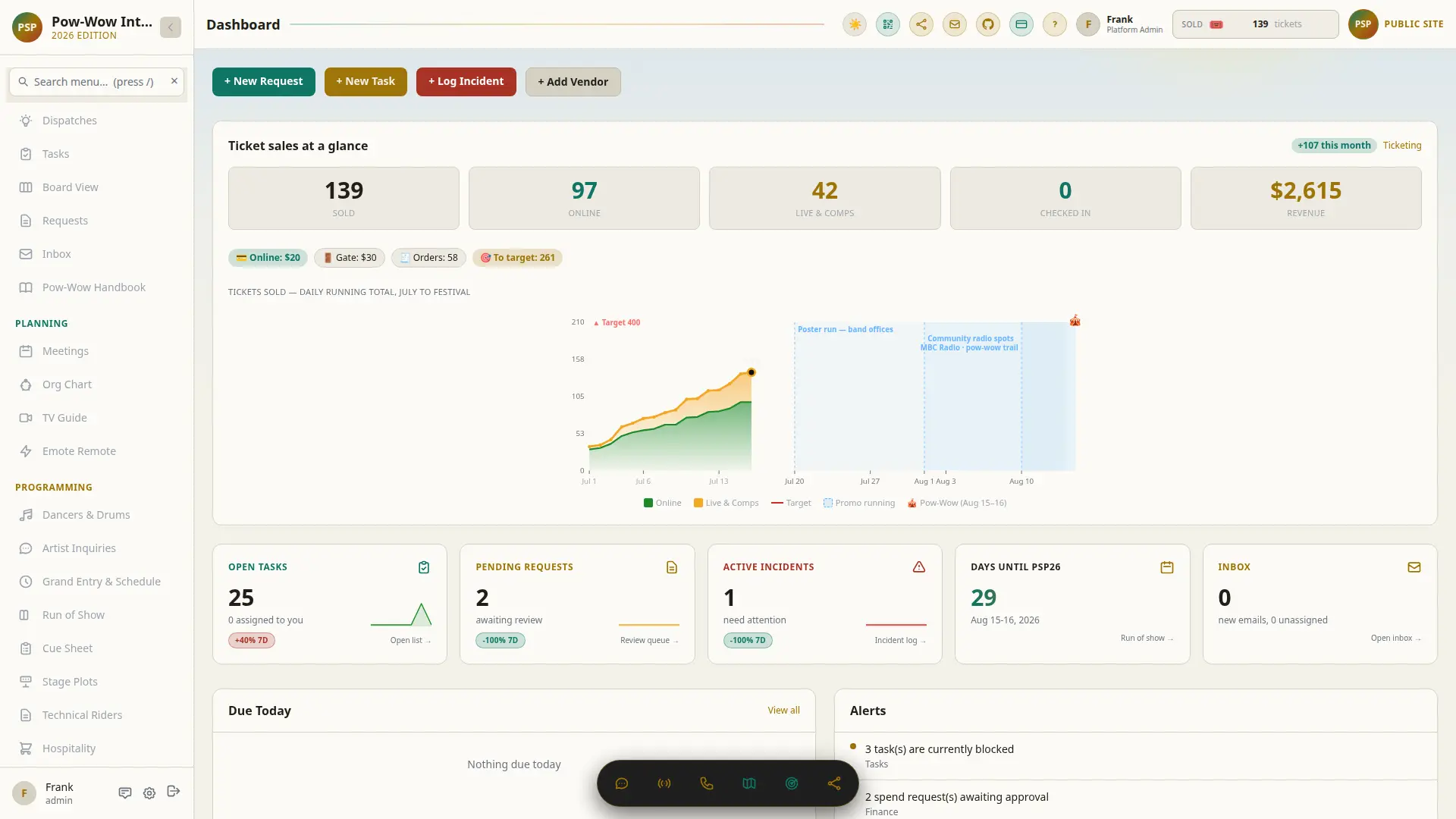Click the + Log Incident button

tap(466, 82)
